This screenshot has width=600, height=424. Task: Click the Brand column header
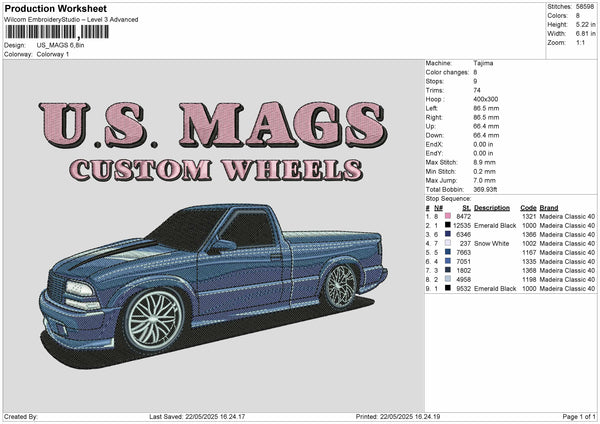549,208
